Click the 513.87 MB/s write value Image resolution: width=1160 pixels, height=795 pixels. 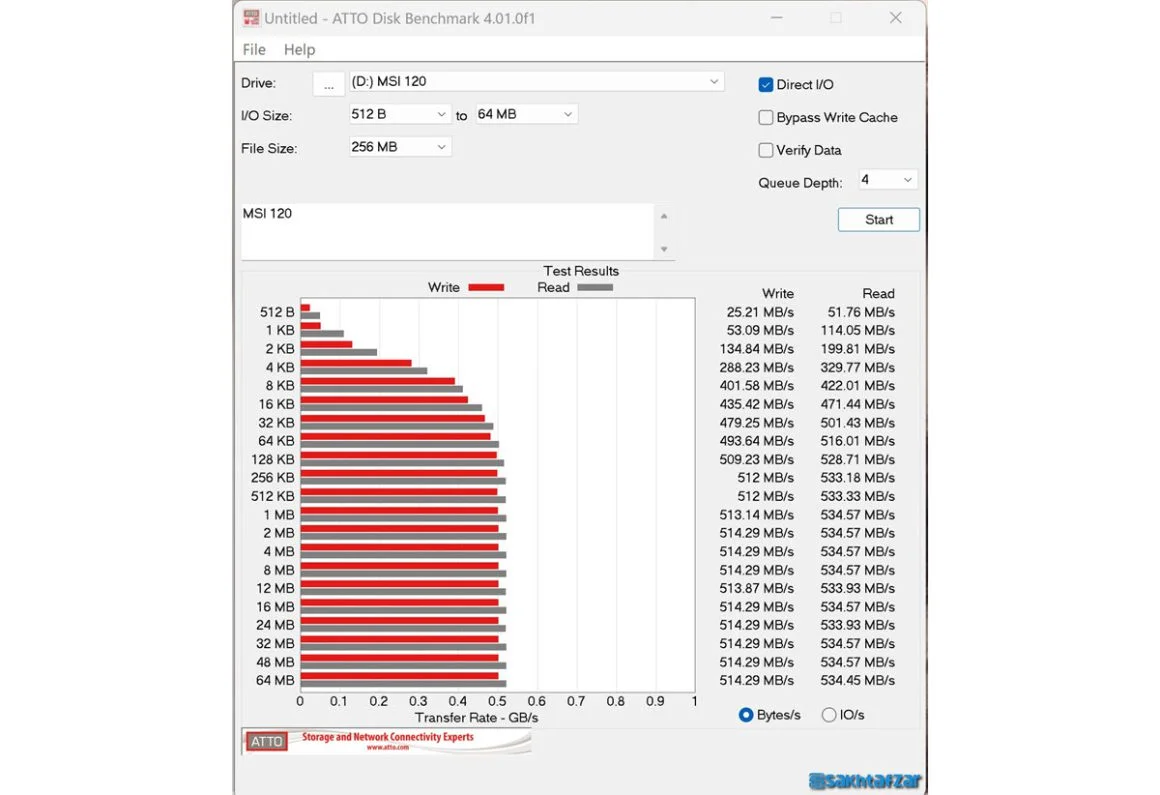(757, 589)
